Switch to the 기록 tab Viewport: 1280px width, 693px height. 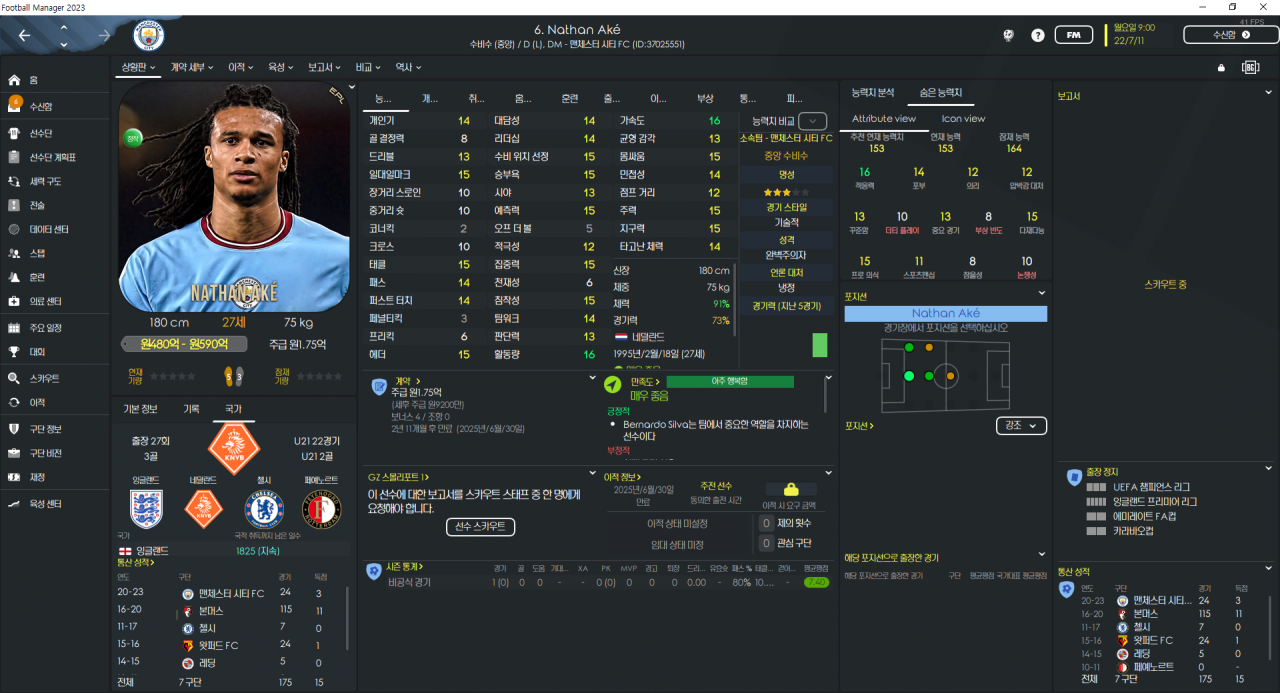[x=191, y=408]
